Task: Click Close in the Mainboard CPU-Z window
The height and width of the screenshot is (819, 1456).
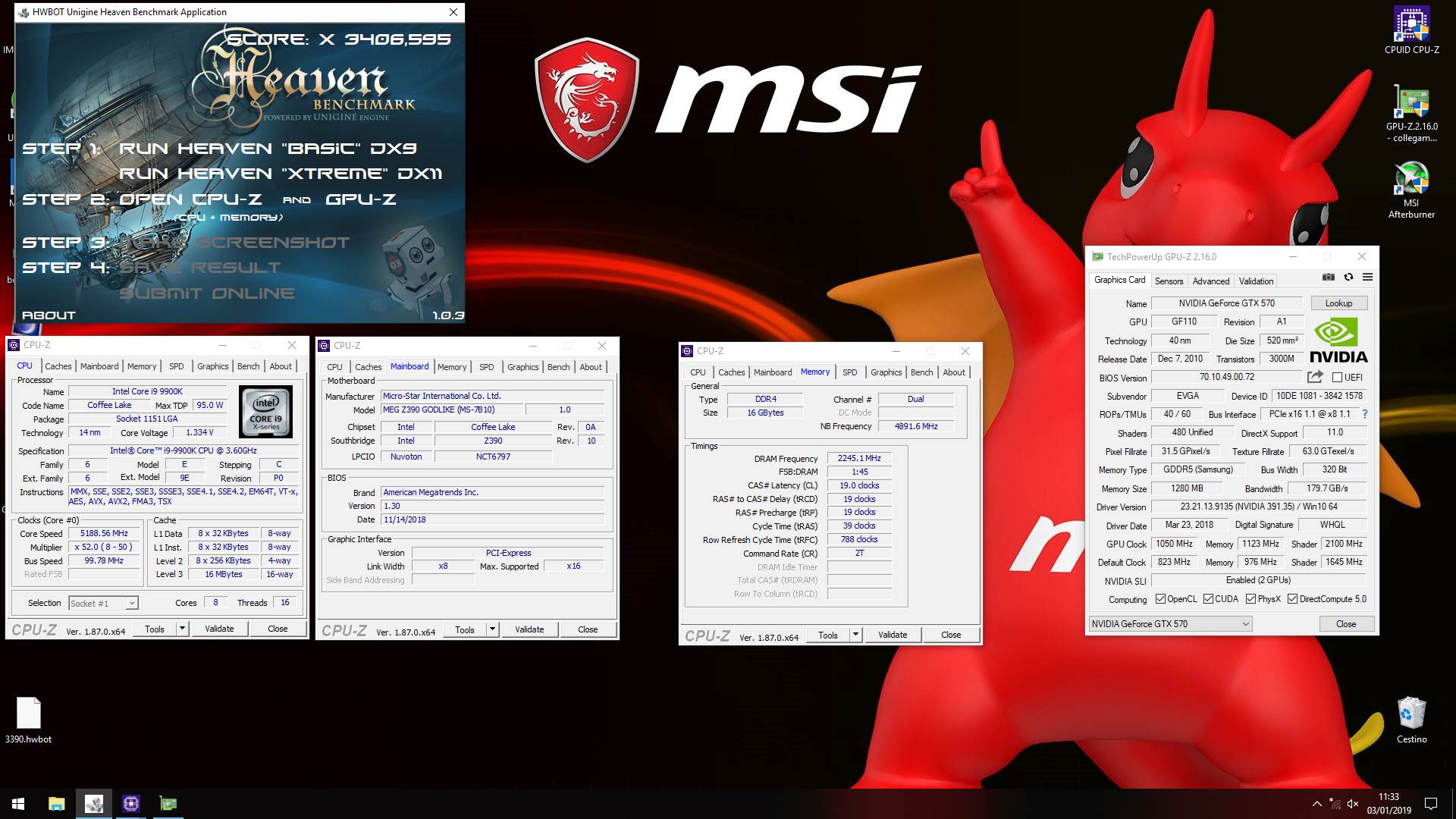Action: [588, 629]
